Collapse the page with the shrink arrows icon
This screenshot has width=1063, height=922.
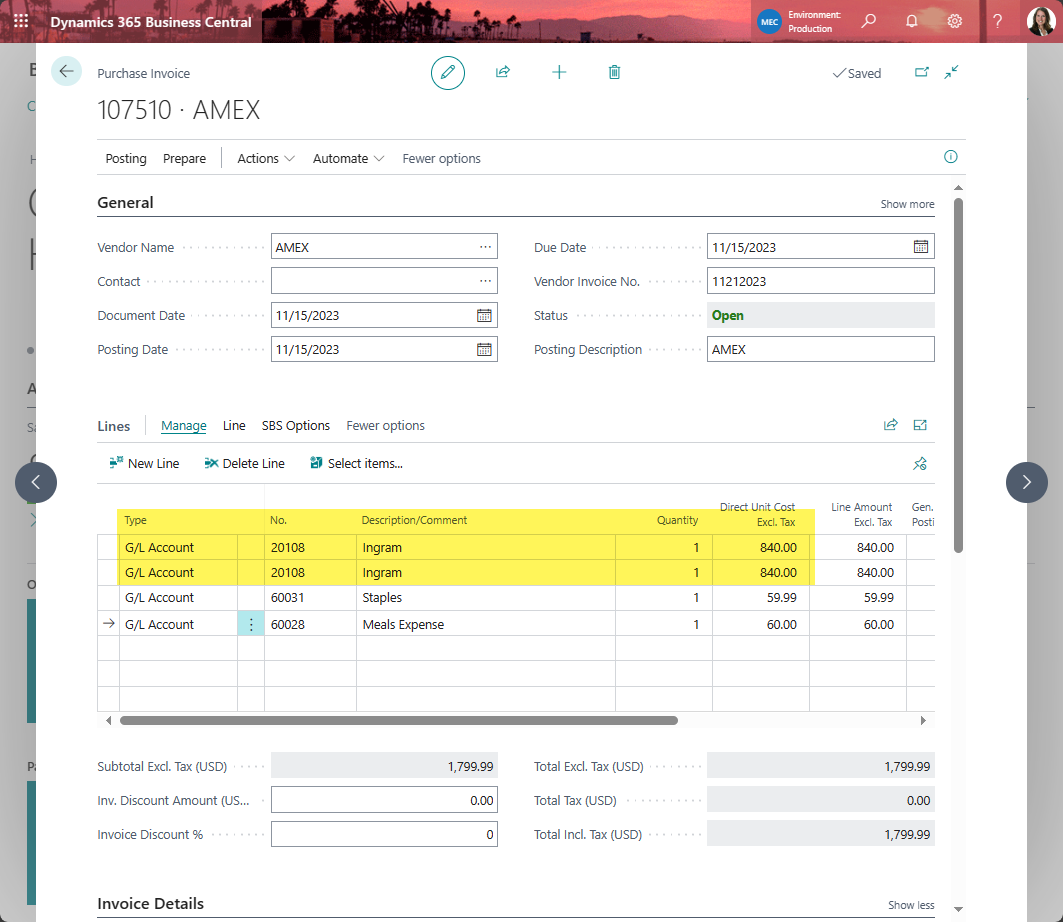point(951,72)
